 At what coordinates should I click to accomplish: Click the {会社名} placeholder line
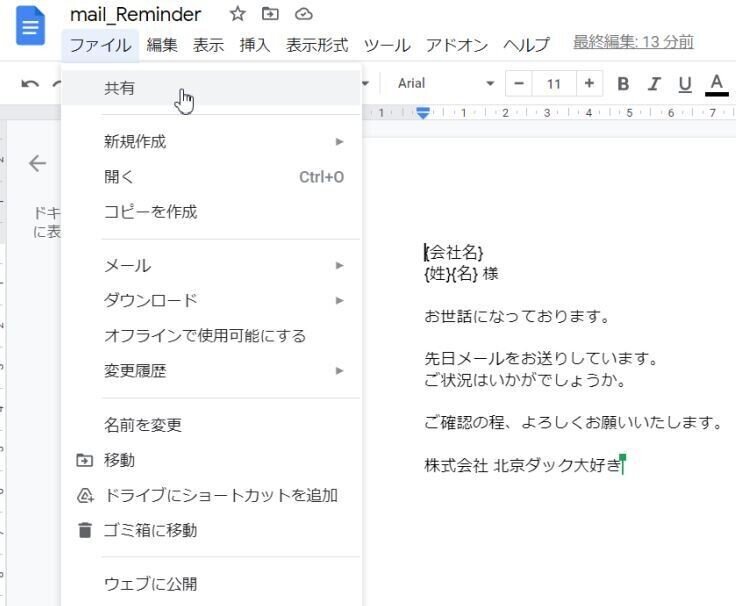point(454,253)
